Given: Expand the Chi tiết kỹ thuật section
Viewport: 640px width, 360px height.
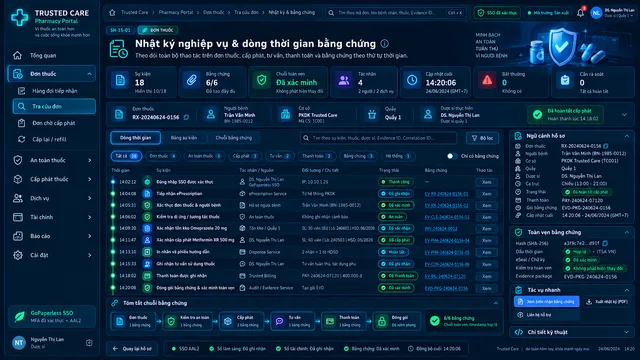Looking at the screenshot, I should coord(627,332).
